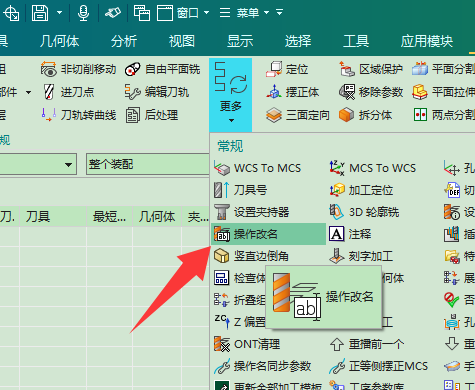Screen dimensions: 475x390
Task: Click the microphone voice icon
Action: pos(83,13)
